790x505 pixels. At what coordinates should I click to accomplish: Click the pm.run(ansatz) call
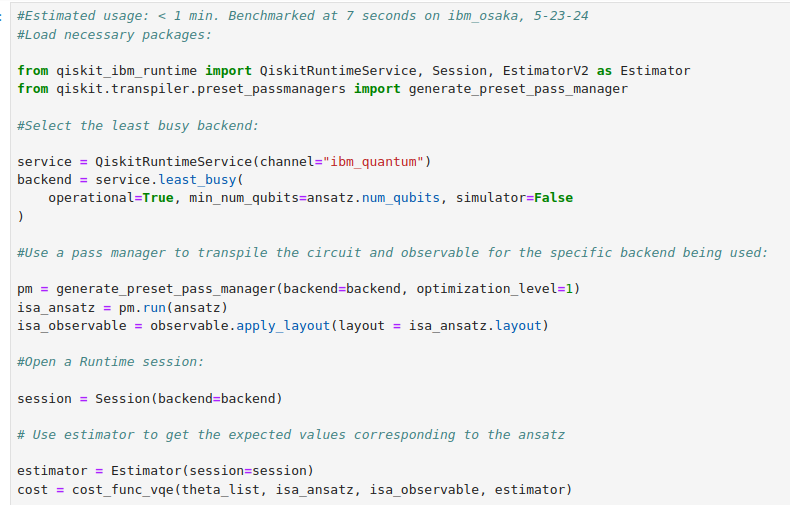[173, 307]
